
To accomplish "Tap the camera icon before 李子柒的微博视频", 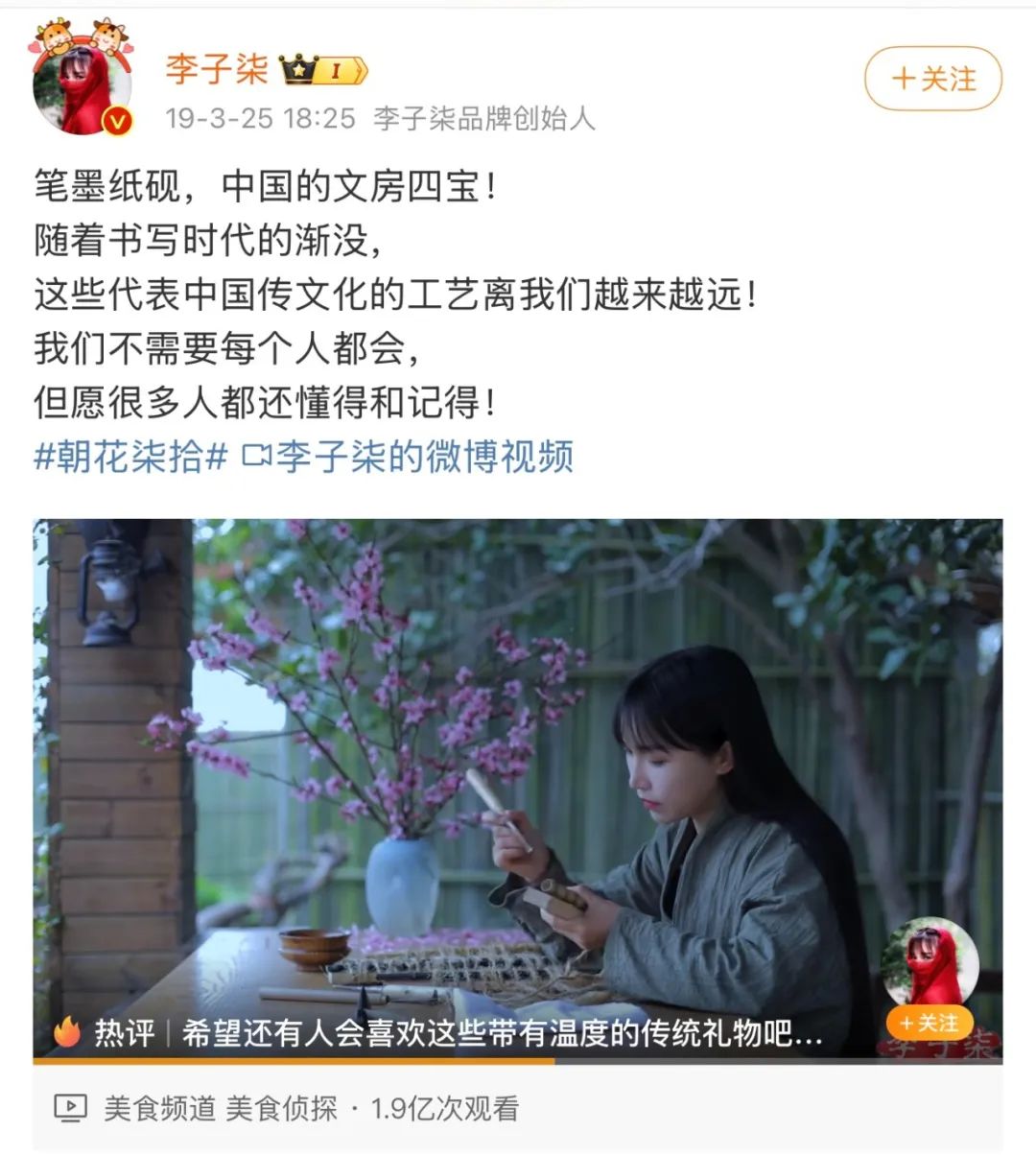I will (255, 456).
